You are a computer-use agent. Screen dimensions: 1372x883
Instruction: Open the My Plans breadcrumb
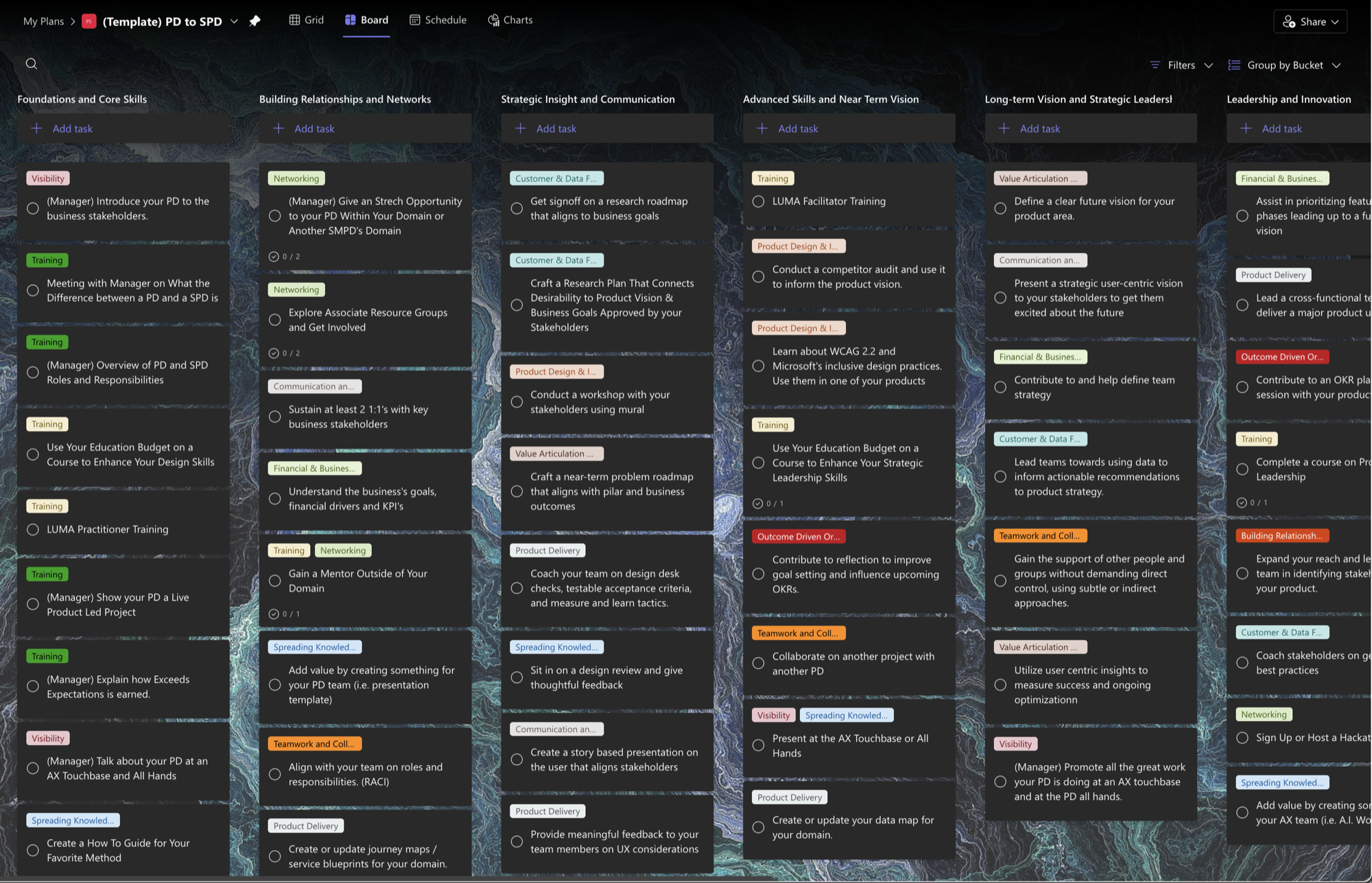(43, 21)
